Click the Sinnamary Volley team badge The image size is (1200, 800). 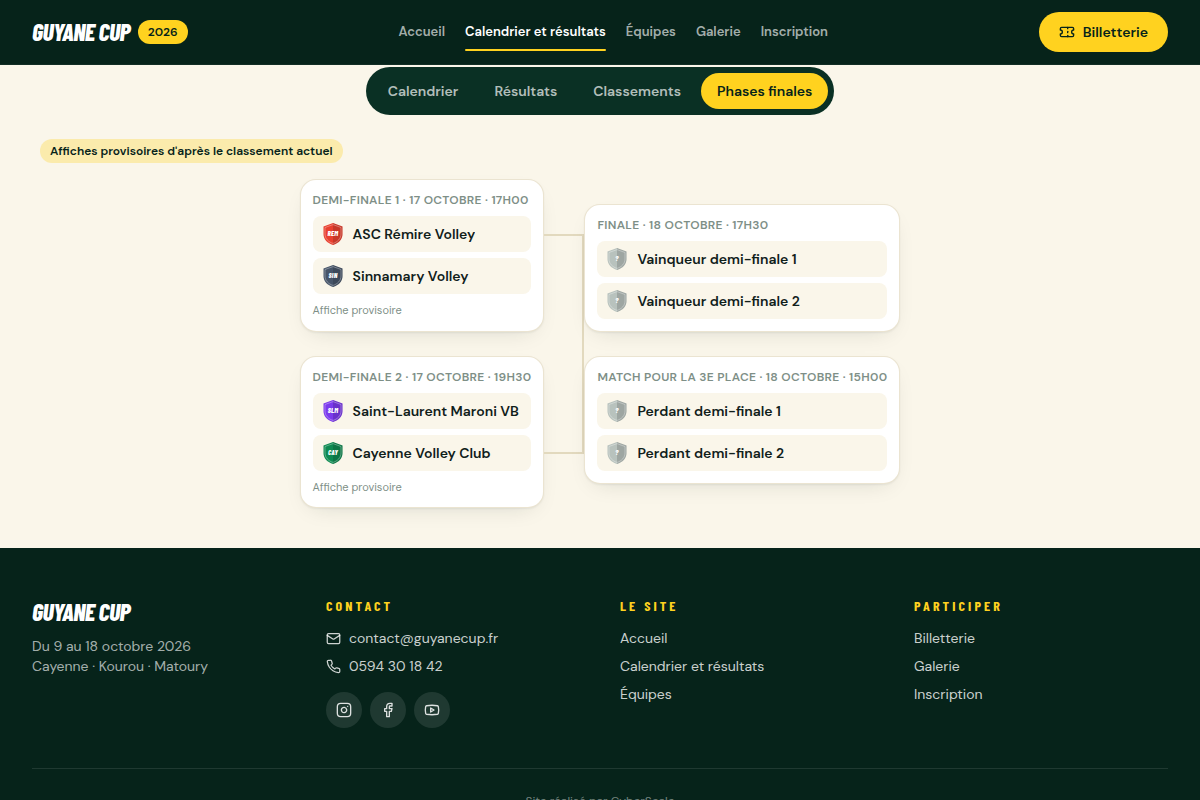click(x=333, y=276)
